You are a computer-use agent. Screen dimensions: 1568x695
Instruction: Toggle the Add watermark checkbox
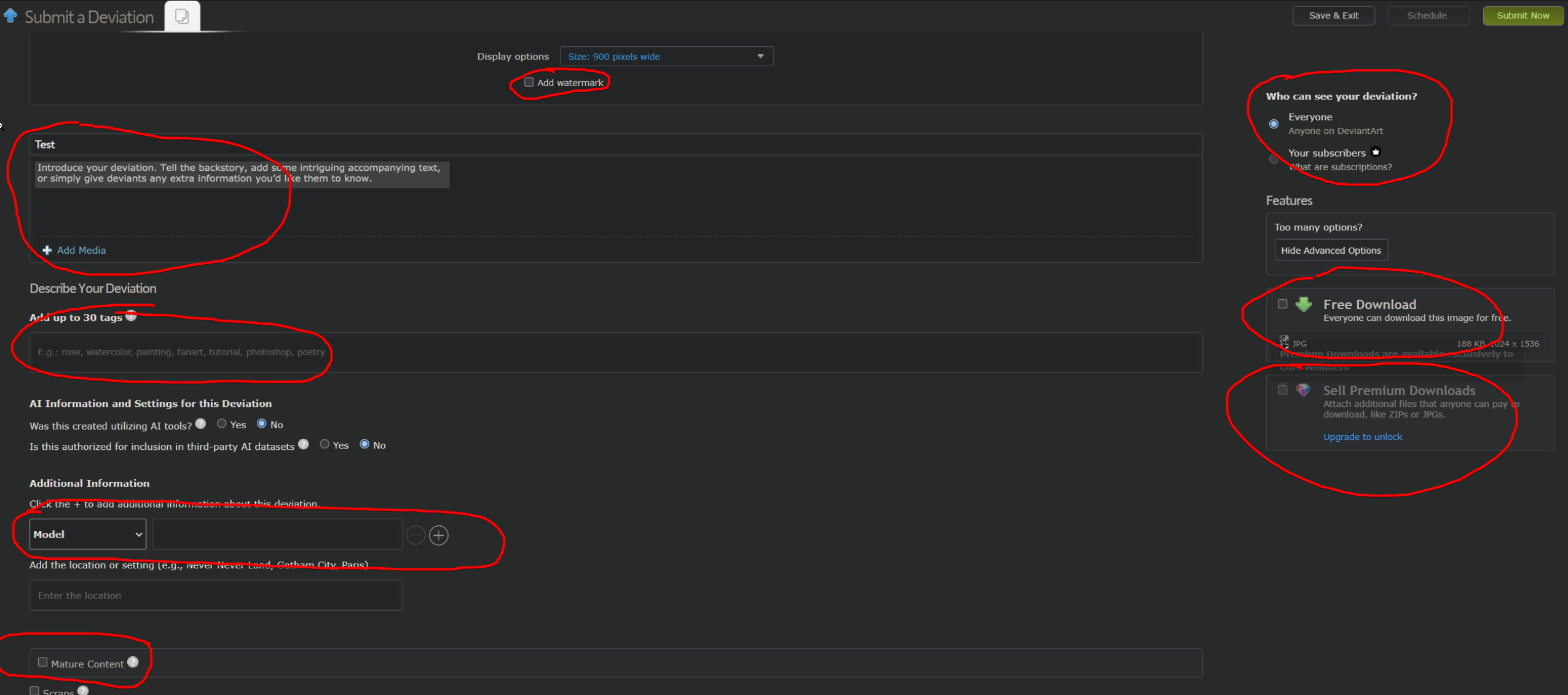[527, 82]
